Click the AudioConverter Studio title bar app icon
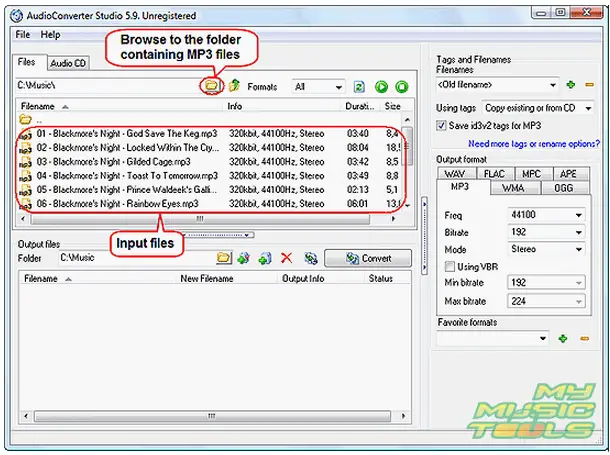610x455 pixels. [16, 16]
